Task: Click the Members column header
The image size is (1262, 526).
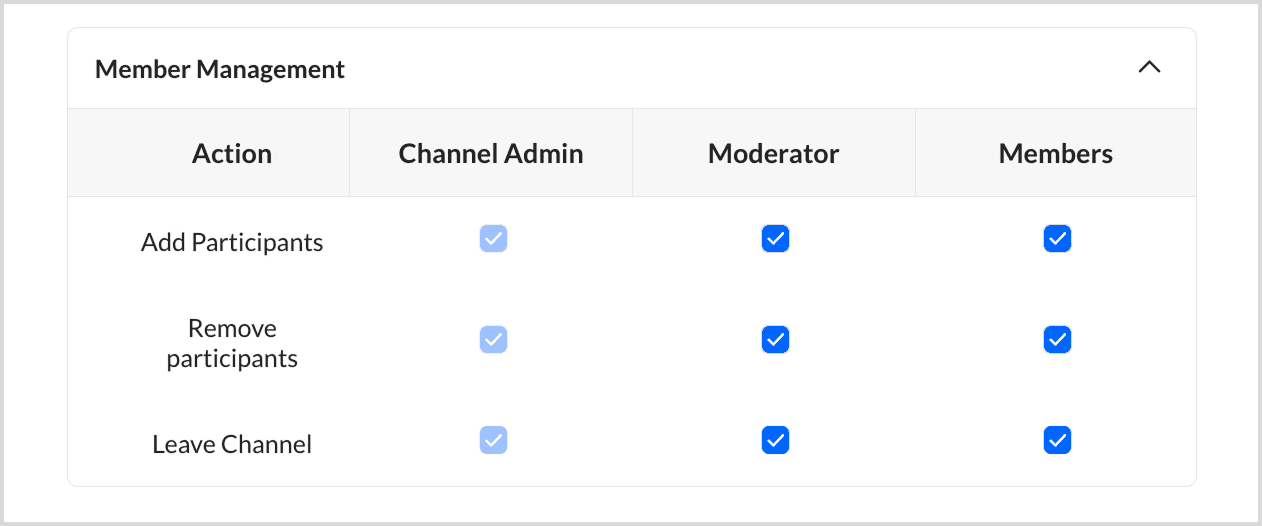Action: [x=1055, y=154]
